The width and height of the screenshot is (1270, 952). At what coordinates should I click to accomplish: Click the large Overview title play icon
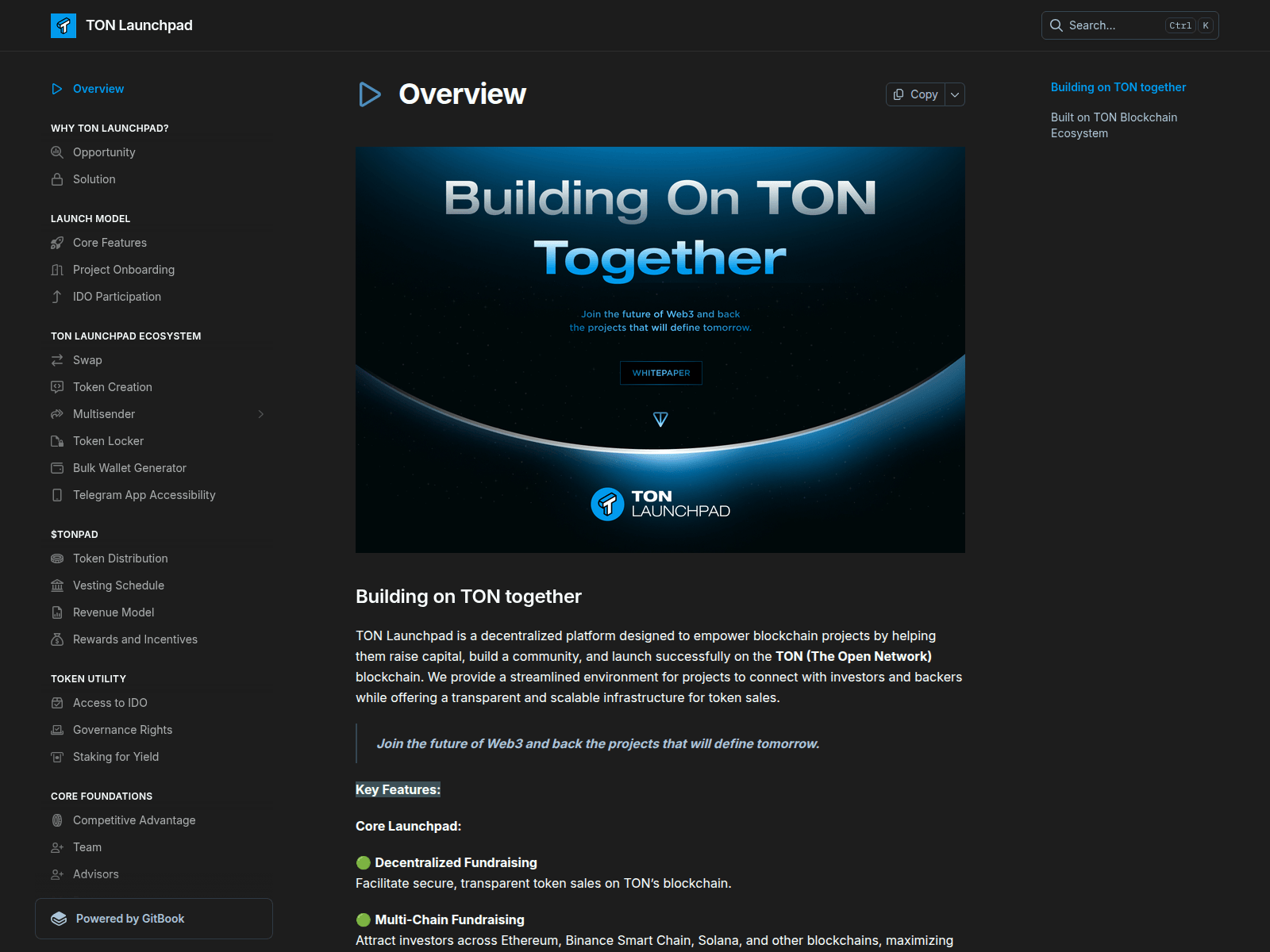370,94
